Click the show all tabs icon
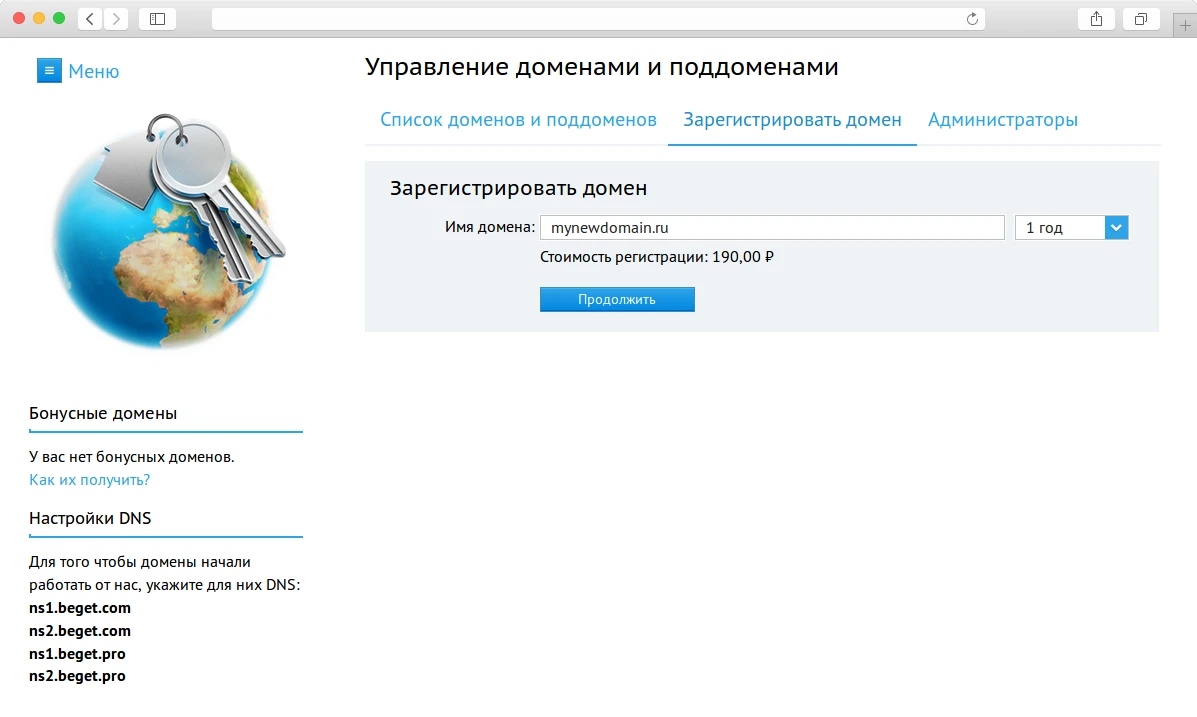Viewport: 1197px width, 717px height. click(1141, 17)
